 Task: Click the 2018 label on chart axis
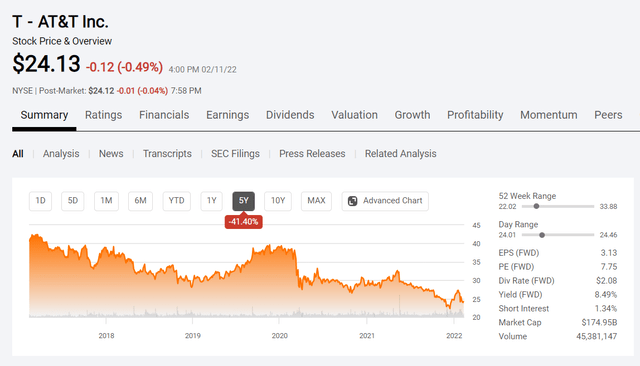pos(106,336)
